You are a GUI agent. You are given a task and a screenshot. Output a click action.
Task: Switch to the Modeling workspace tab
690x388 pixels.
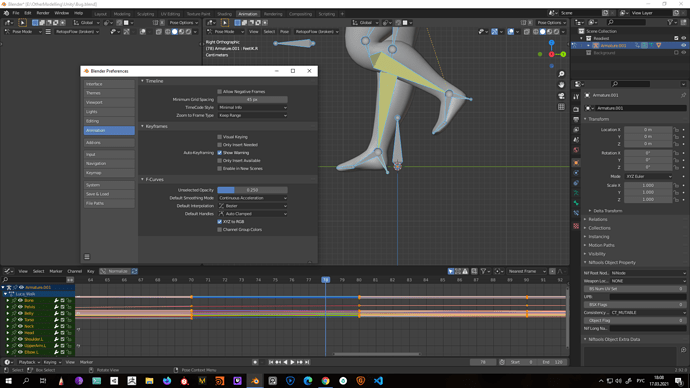click(x=122, y=14)
